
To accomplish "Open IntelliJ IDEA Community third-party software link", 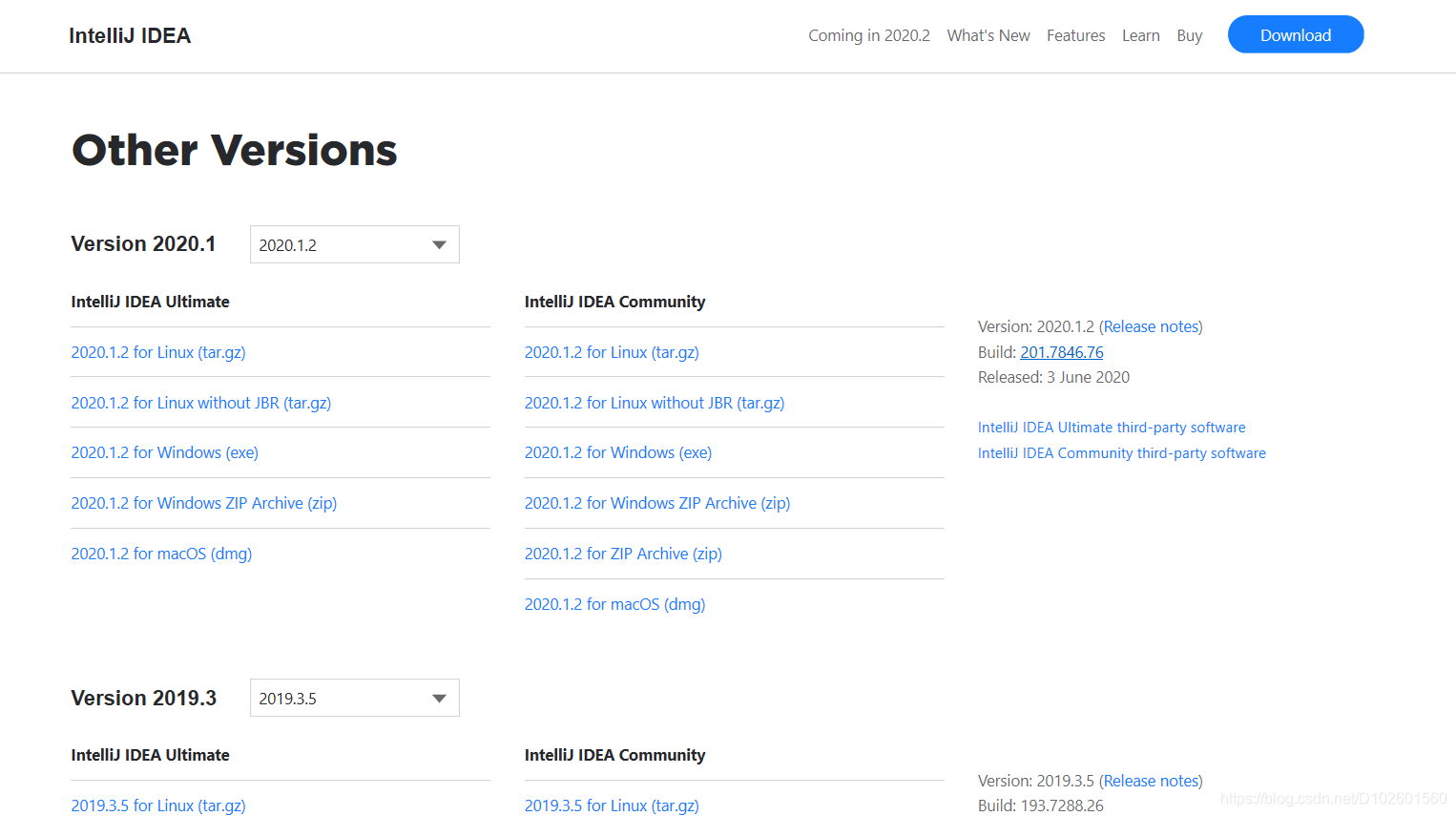I will 1122,453.
